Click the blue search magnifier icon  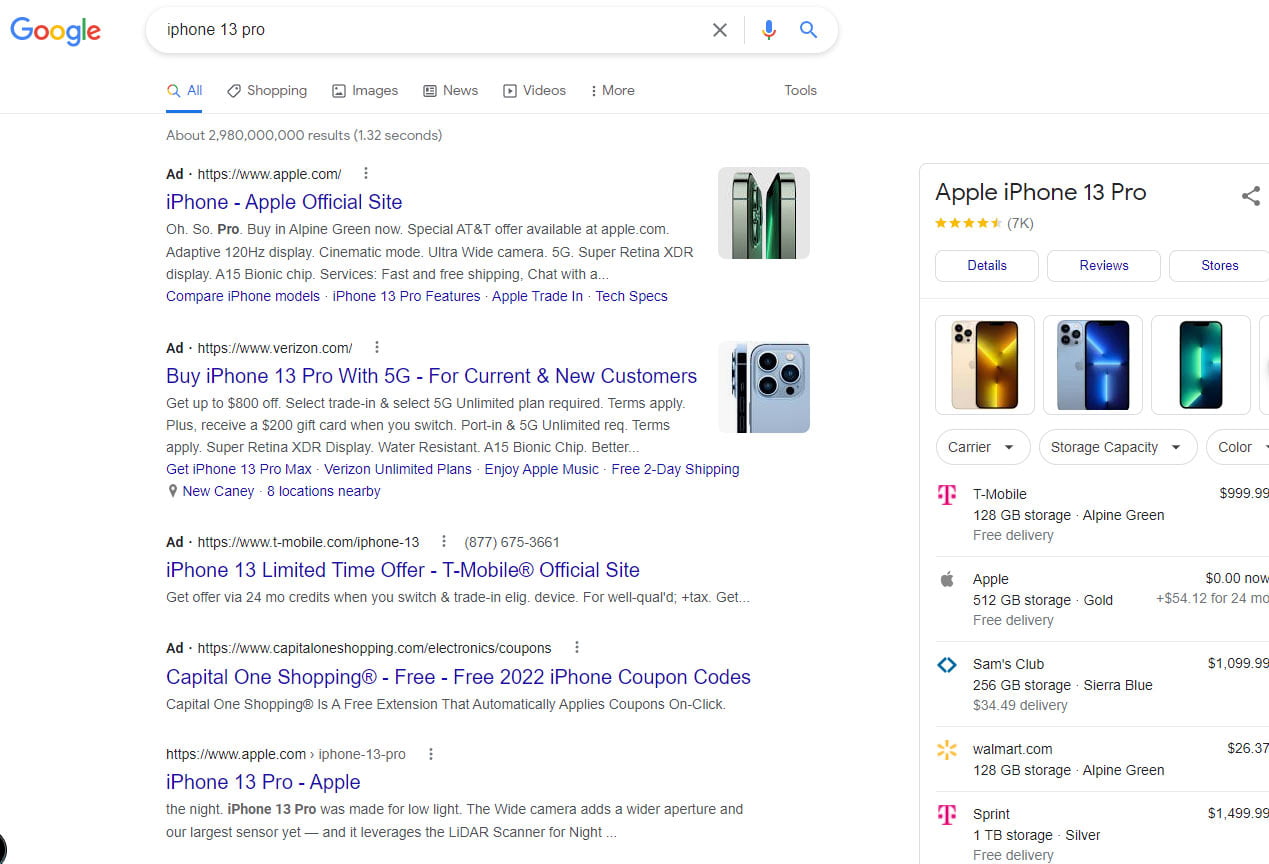[x=808, y=30]
